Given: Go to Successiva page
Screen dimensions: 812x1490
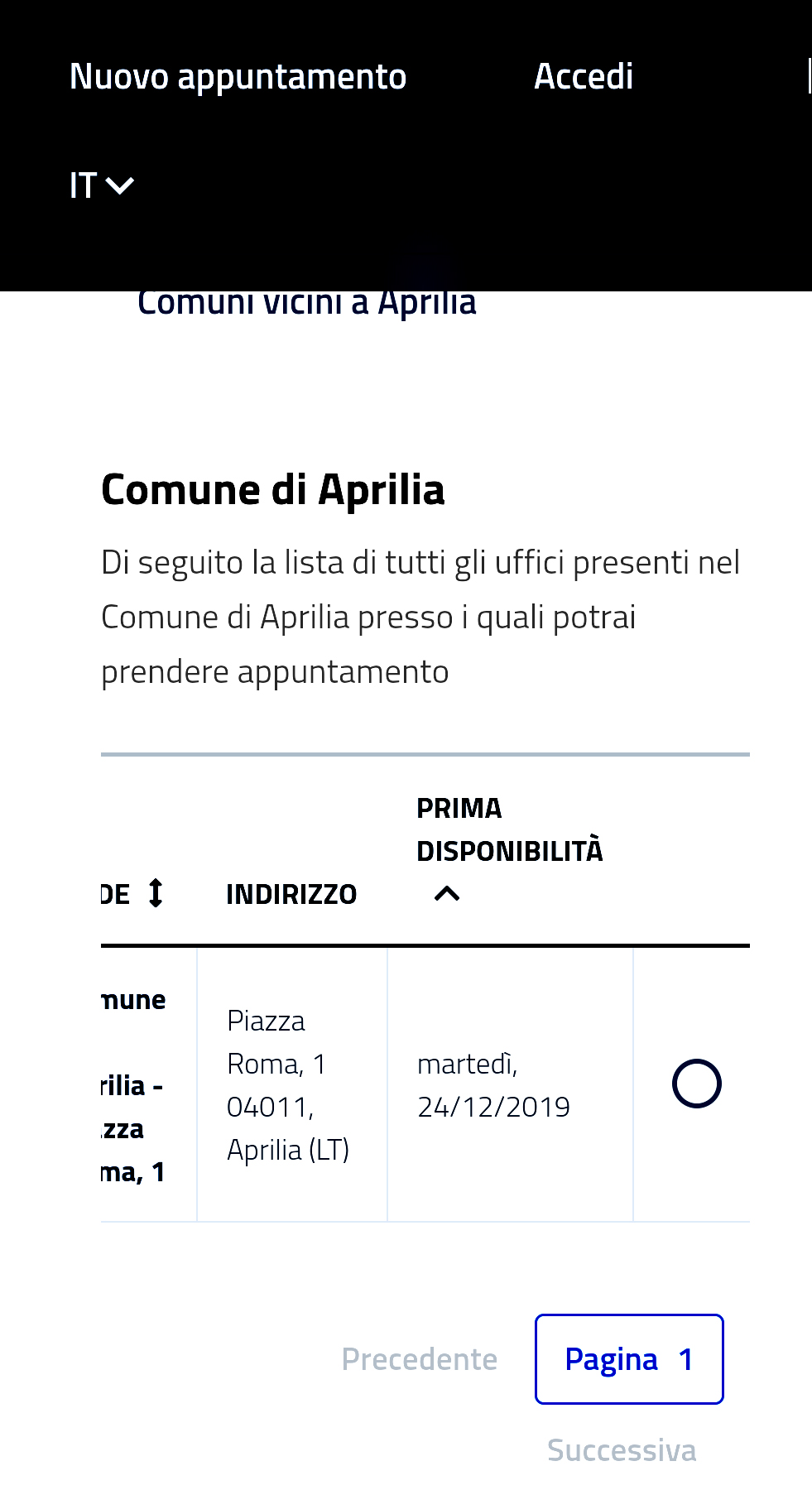Looking at the screenshot, I should (x=621, y=1450).
